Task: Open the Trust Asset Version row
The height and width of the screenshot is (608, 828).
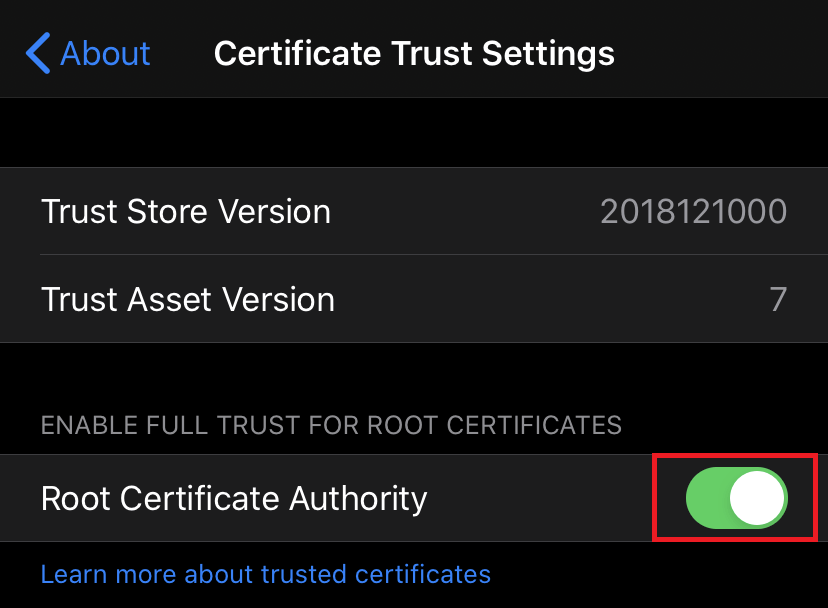Action: pos(414,299)
